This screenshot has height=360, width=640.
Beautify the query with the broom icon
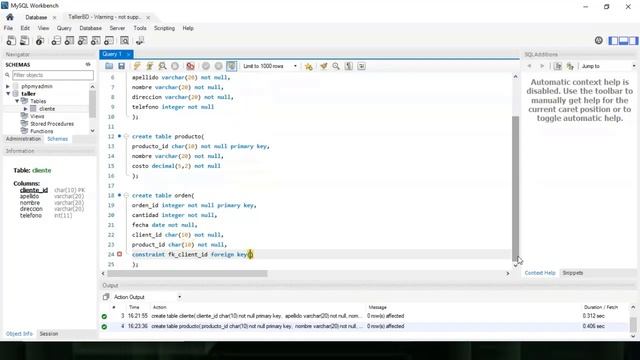[x=324, y=66]
